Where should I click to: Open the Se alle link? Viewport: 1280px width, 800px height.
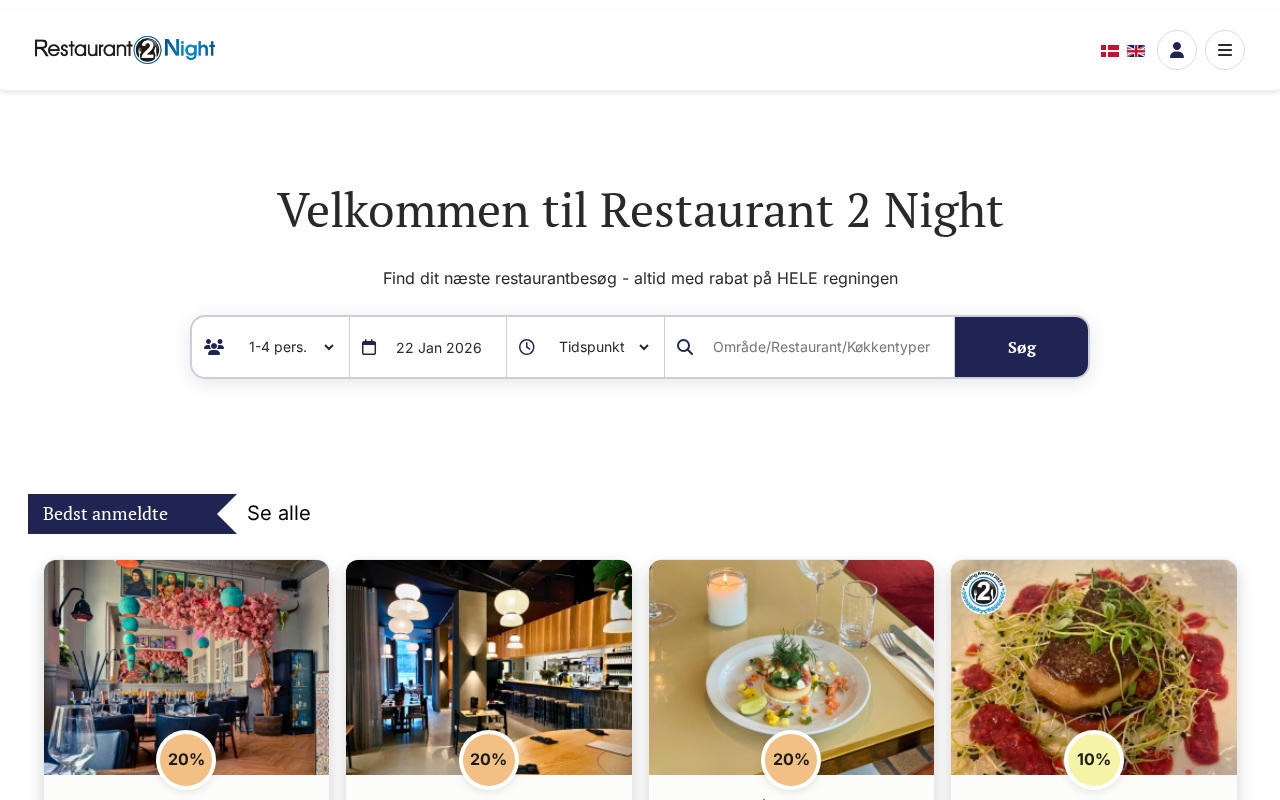click(279, 513)
